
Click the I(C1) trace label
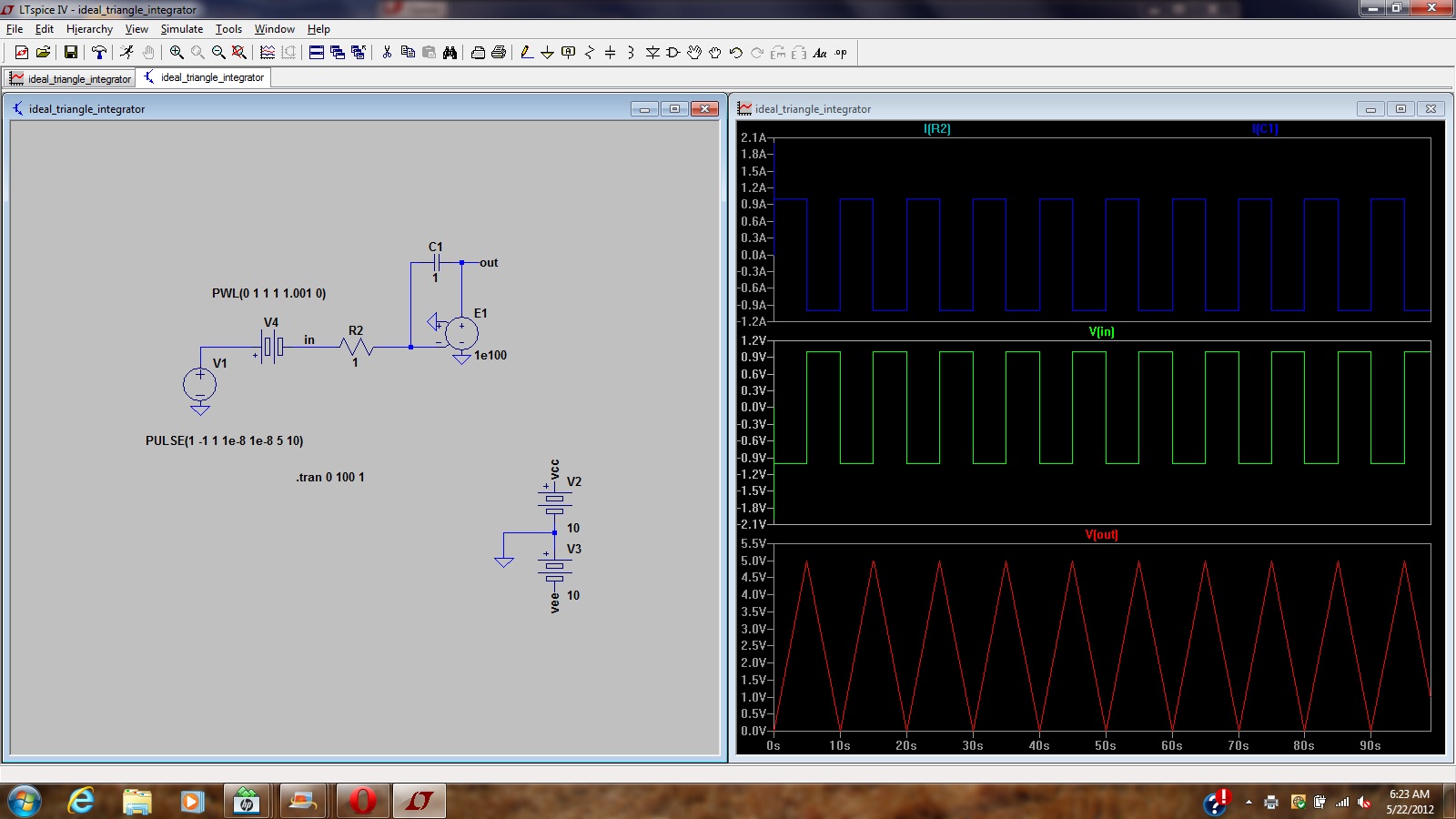point(1265,128)
